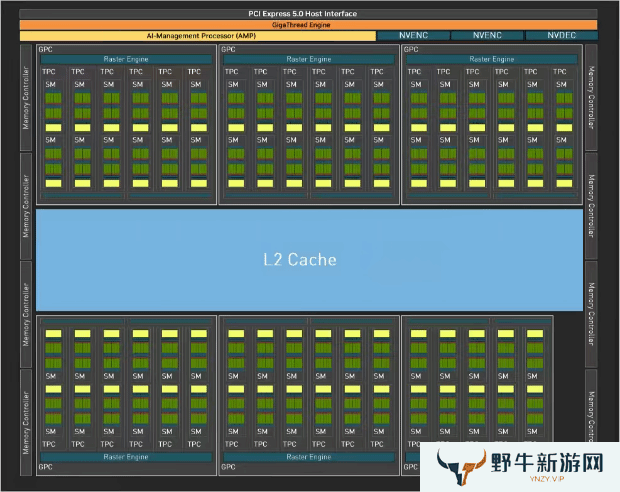Select the GPC label of the top-right cluster
Screen dimensions: 620x492
[411, 49]
